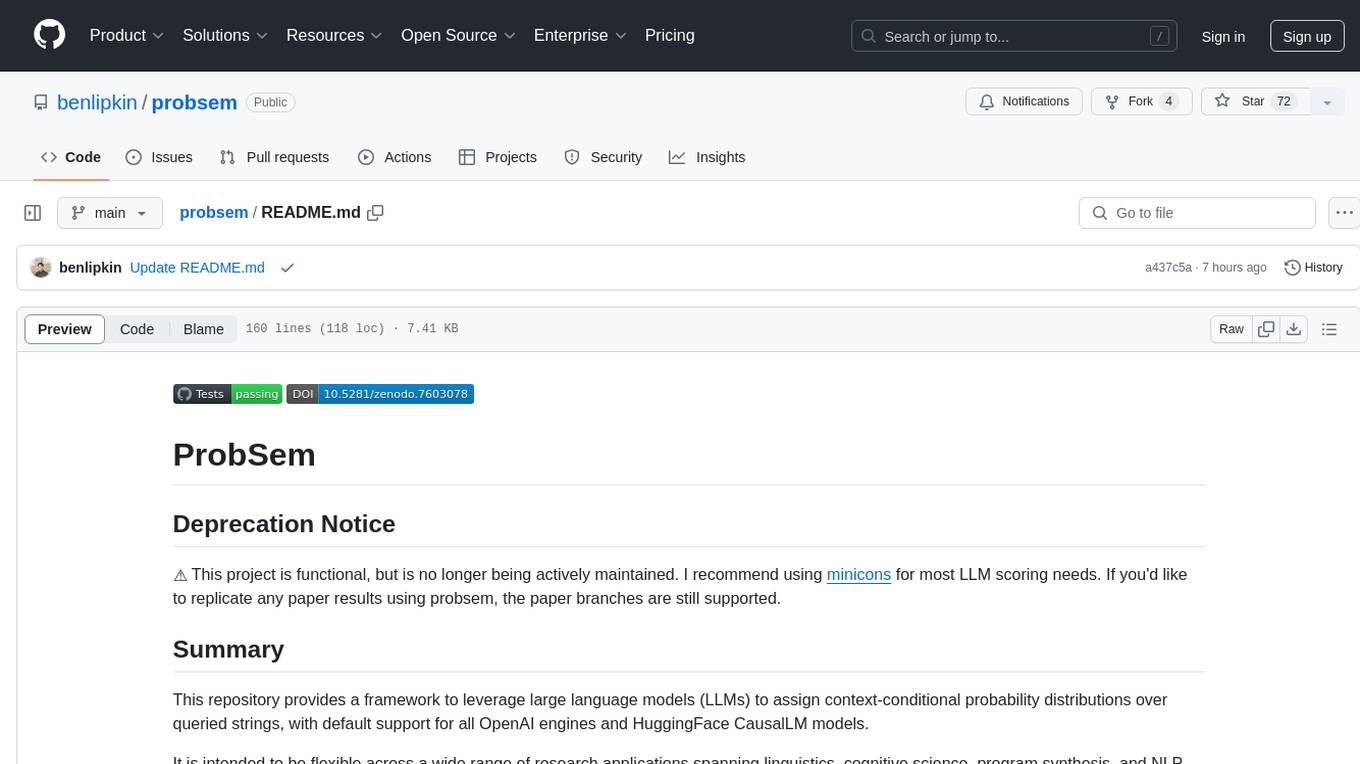Copy the README.md file path

click(376, 213)
